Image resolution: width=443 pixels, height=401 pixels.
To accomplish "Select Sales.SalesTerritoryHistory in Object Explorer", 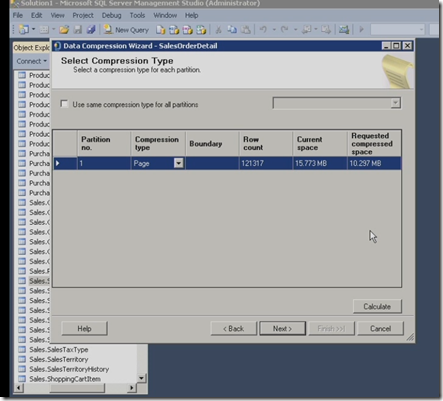I will point(69,369).
